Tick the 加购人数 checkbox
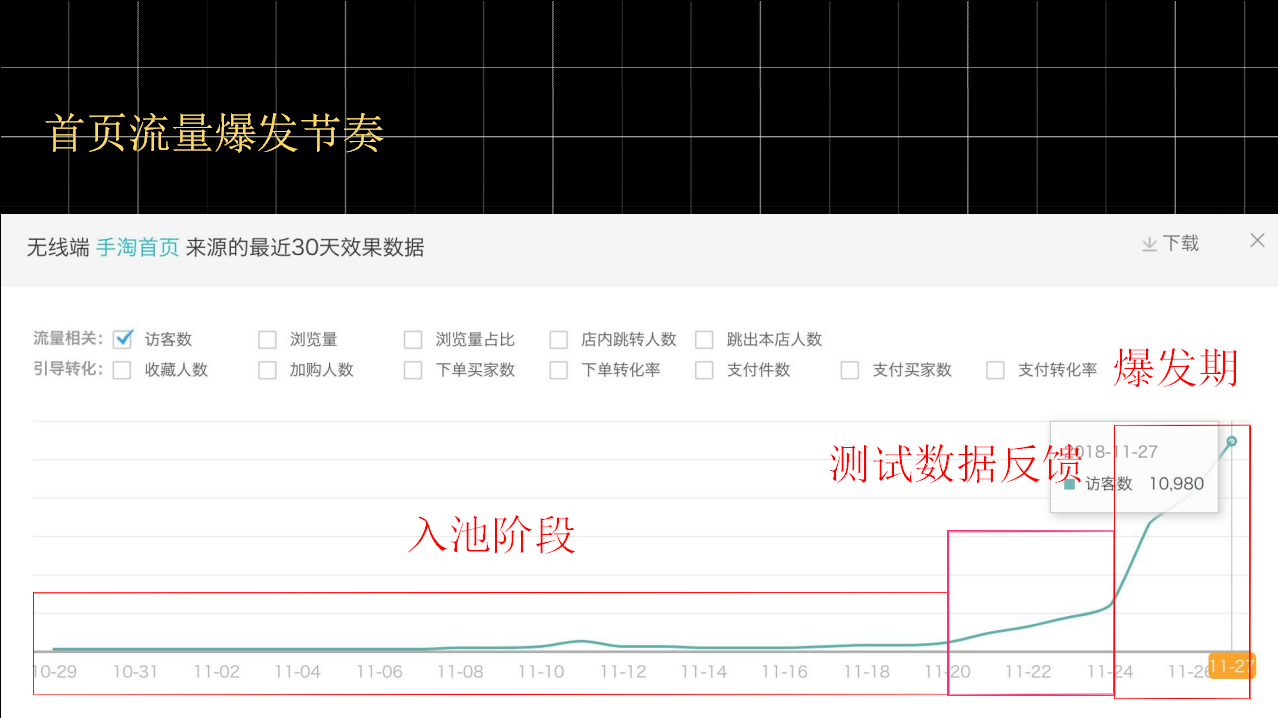 click(267, 370)
